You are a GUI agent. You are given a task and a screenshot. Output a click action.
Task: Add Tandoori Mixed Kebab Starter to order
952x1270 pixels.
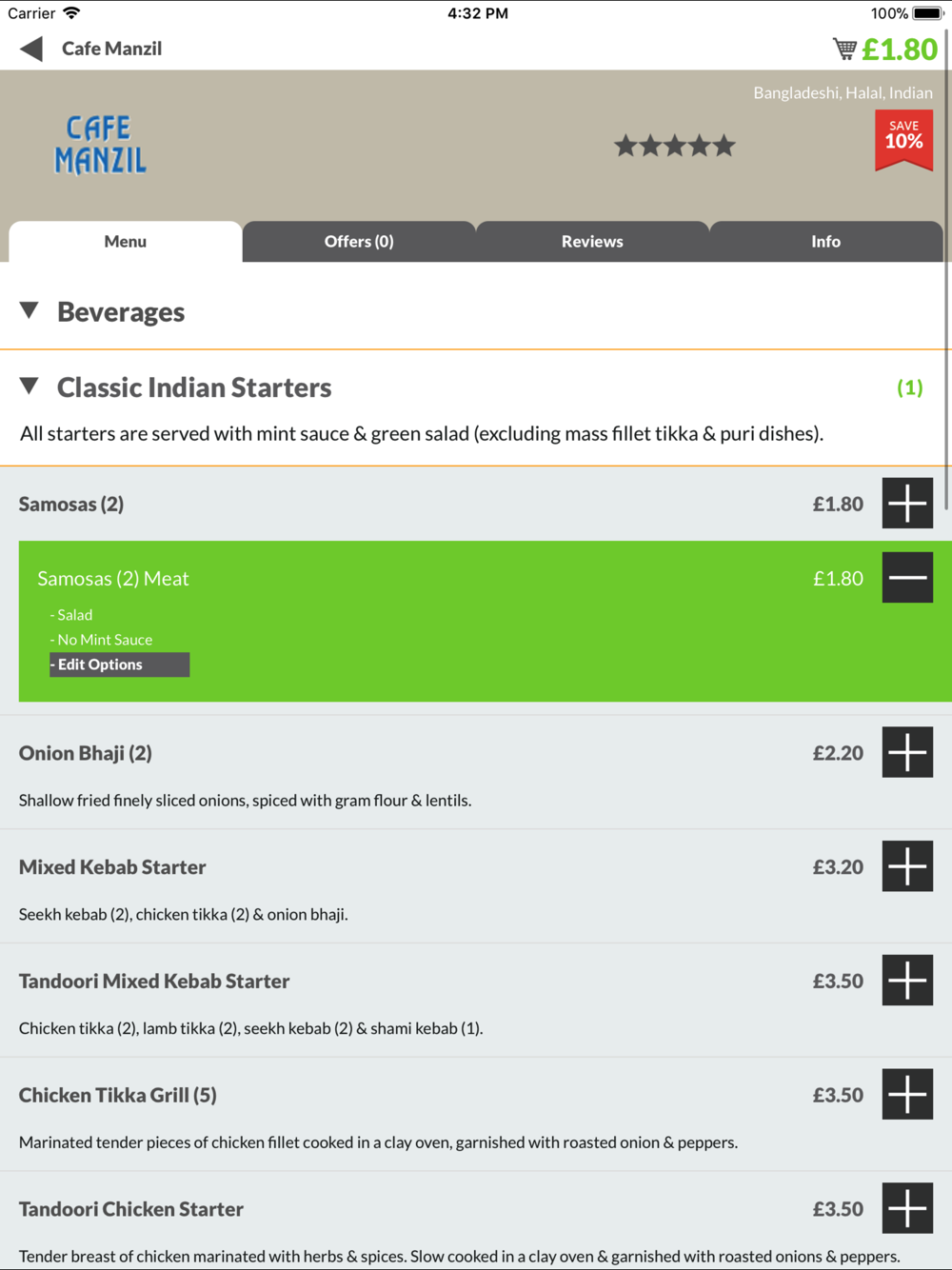[x=907, y=981]
